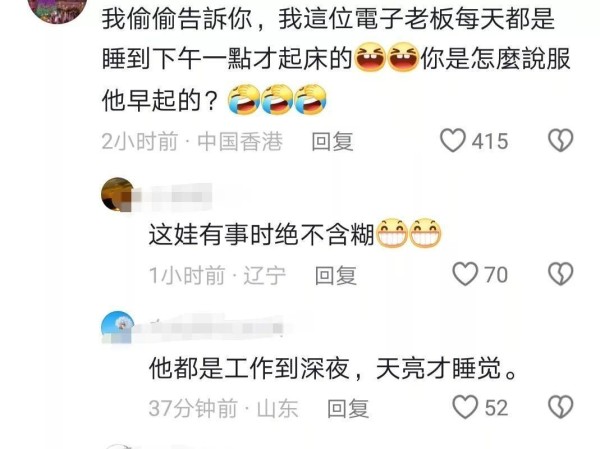Dislike the Hong Kong comment via broken heart

tap(561, 140)
